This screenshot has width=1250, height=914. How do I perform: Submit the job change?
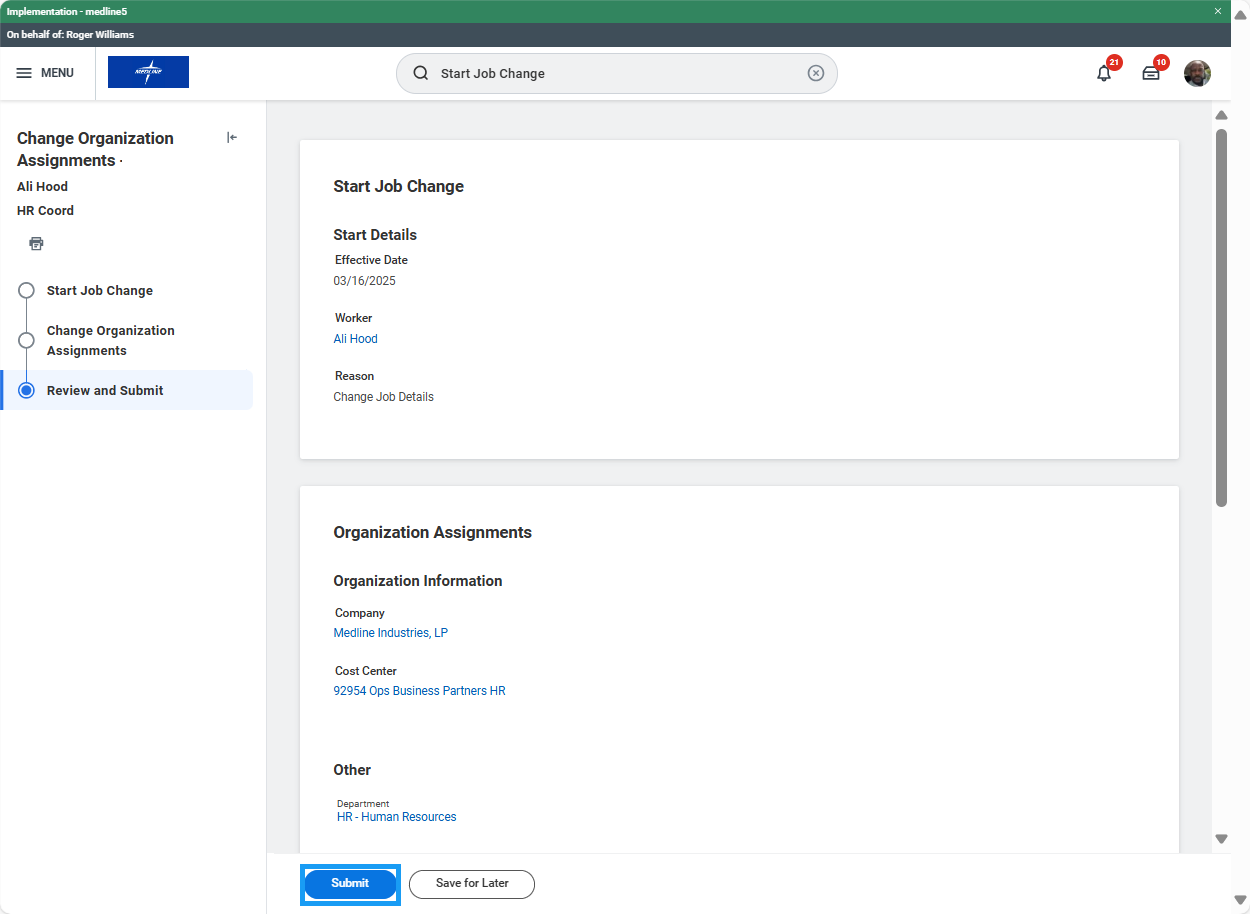pyautogui.click(x=350, y=884)
